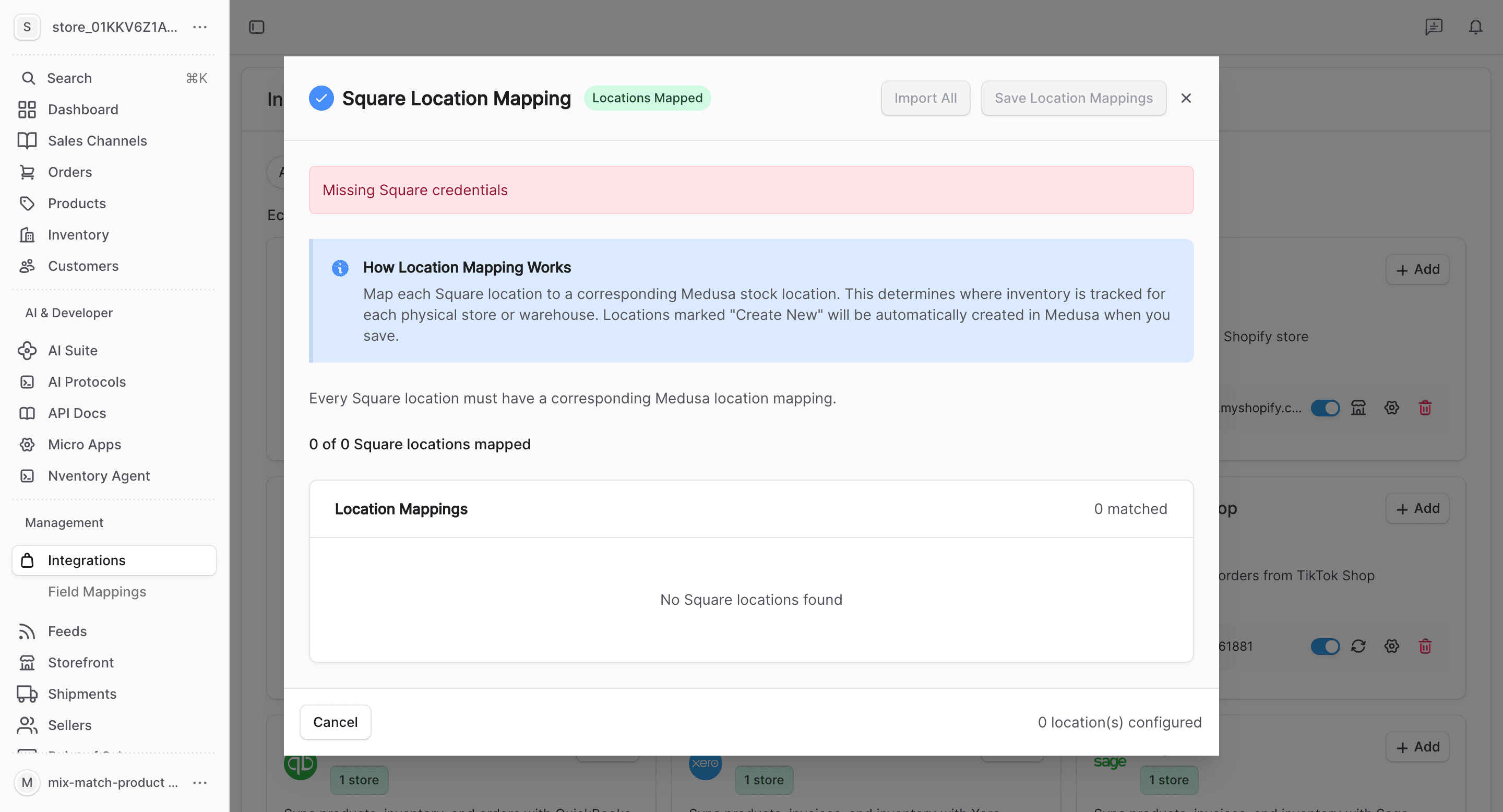Open user account ellipsis menu
Image resolution: width=1503 pixels, height=812 pixels.
[200, 783]
